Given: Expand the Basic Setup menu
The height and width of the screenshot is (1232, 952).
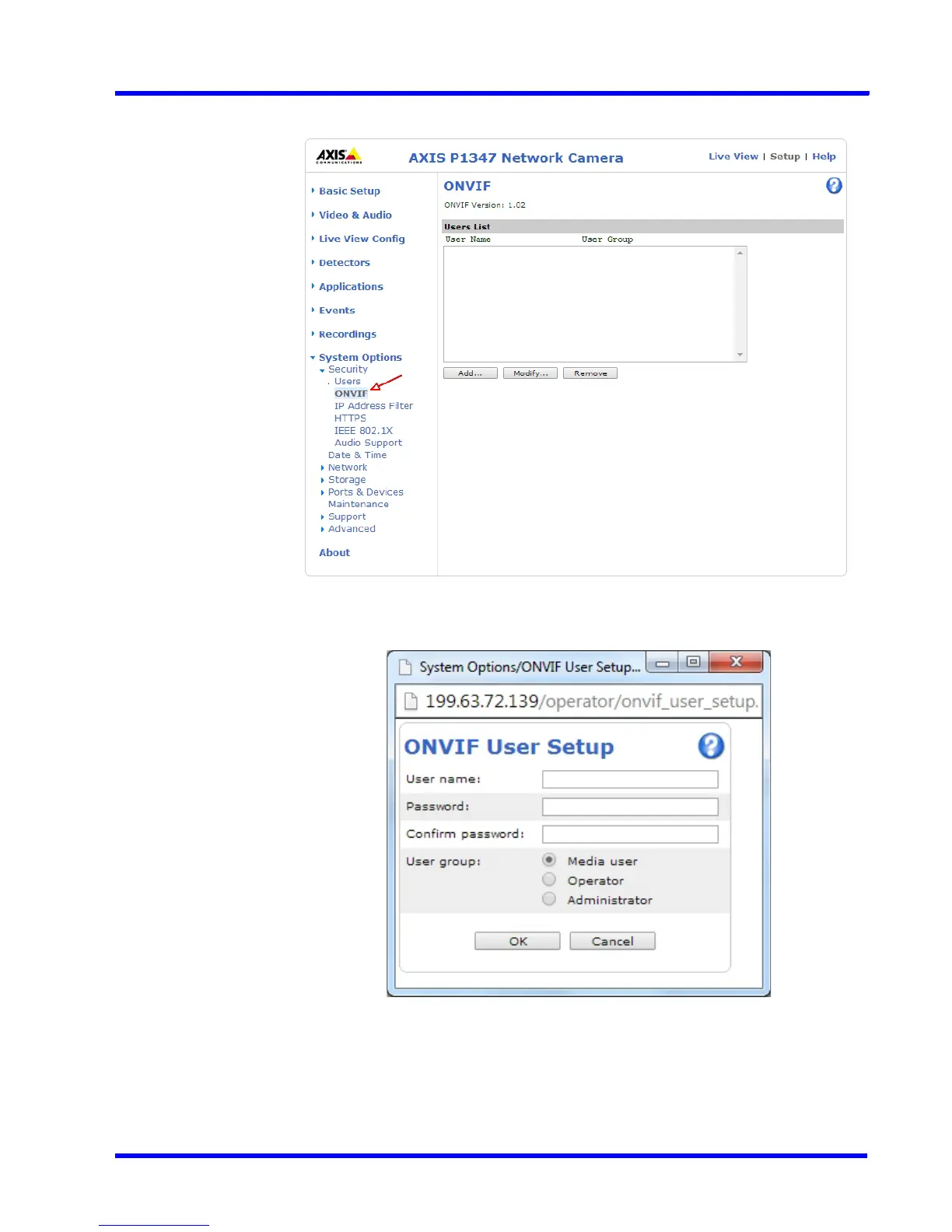Looking at the screenshot, I should coord(349,191).
